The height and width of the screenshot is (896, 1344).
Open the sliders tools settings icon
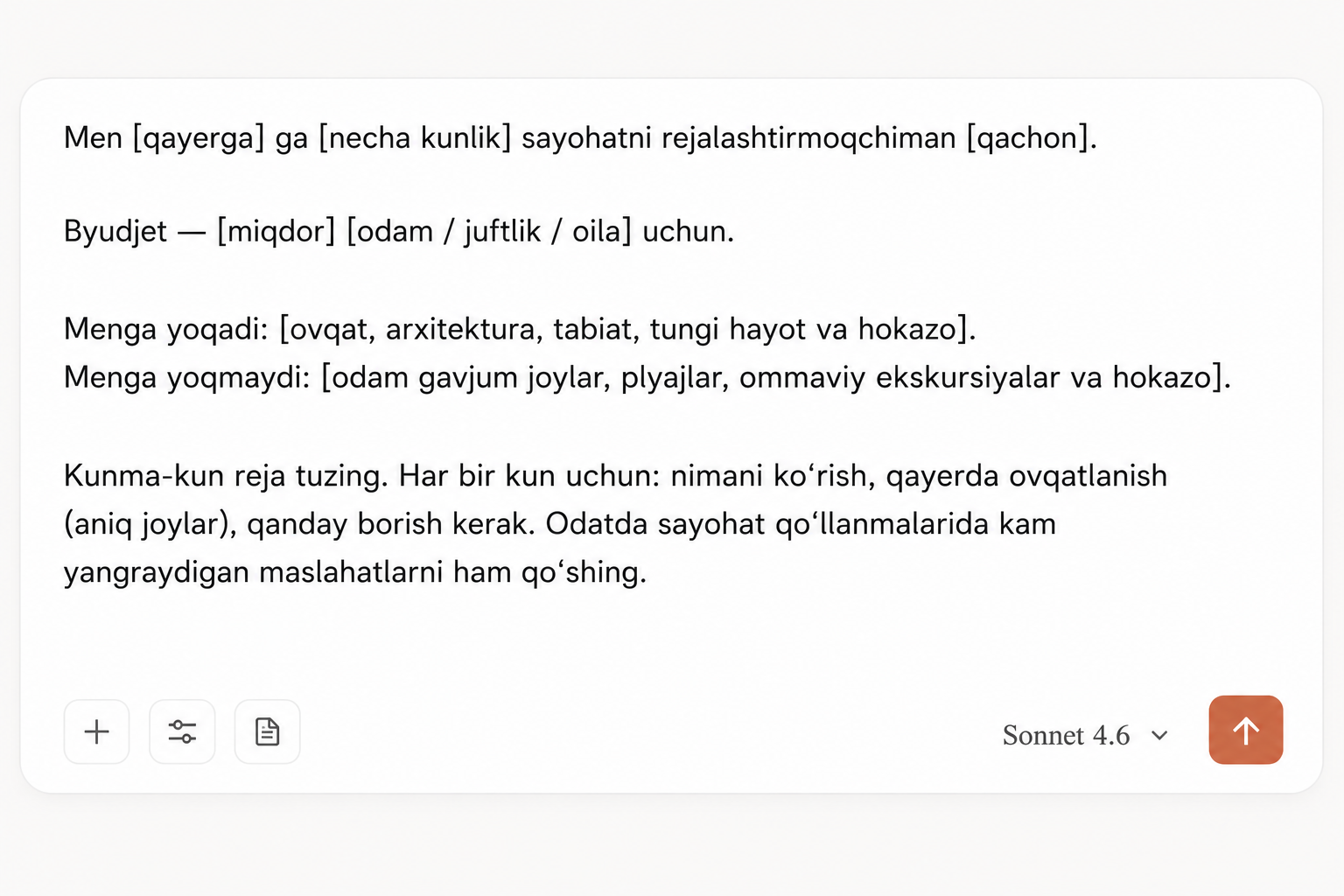click(182, 731)
